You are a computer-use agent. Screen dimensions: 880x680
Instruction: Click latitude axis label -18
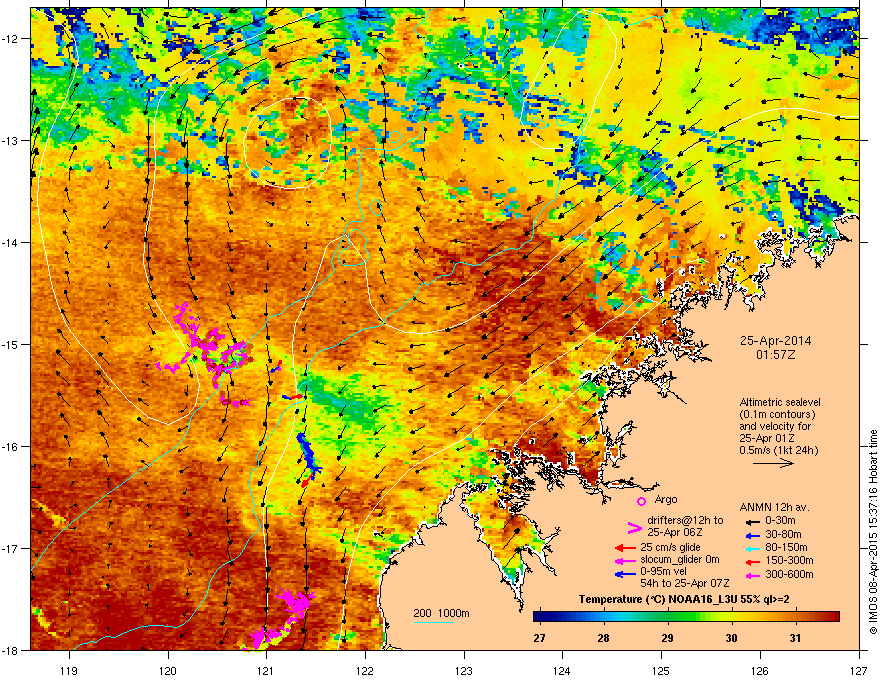pyautogui.click(x=10, y=650)
